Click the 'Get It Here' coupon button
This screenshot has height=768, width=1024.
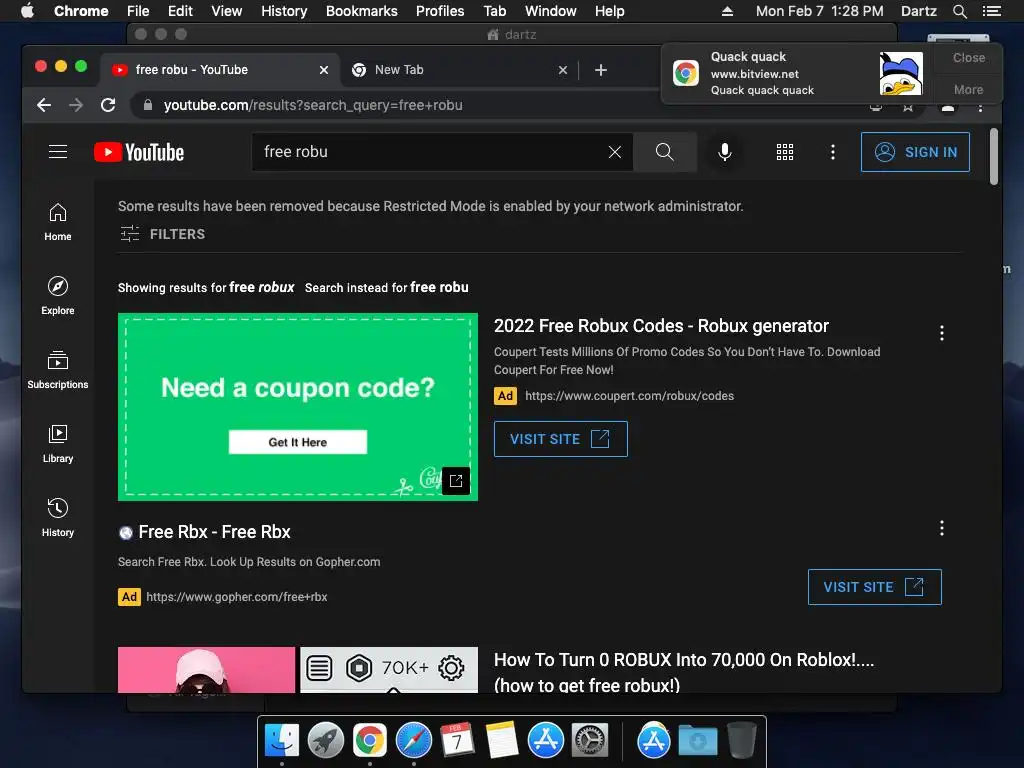click(x=298, y=442)
